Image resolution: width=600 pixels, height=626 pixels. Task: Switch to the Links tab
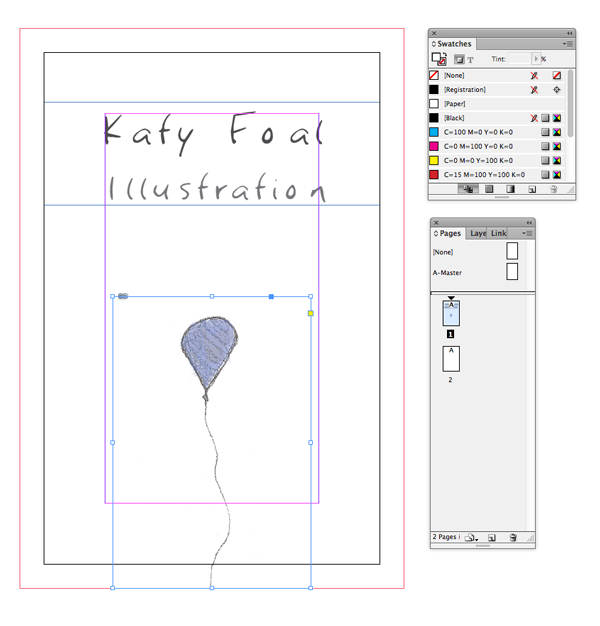pyautogui.click(x=498, y=234)
